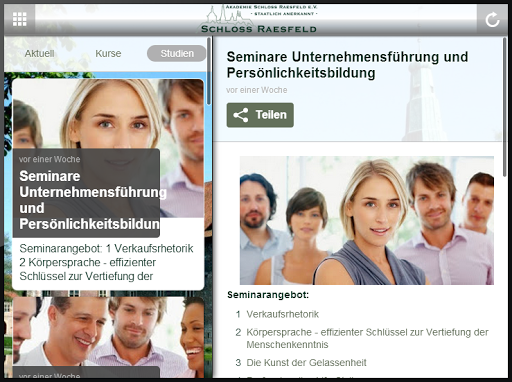Click the 'vor einer Woche' label on the second card

click(x=49, y=376)
